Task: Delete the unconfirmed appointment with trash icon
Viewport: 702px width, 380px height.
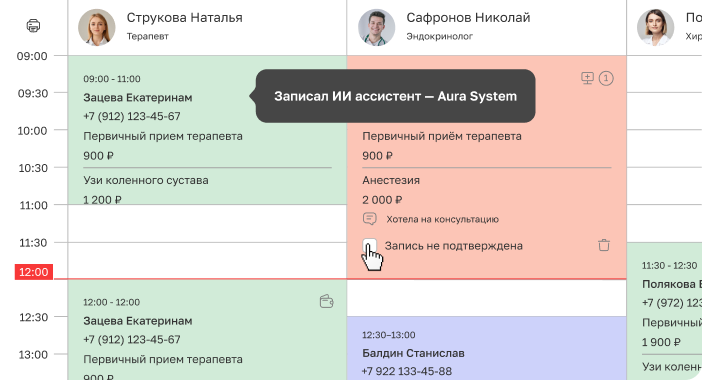Action: (x=604, y=245)
